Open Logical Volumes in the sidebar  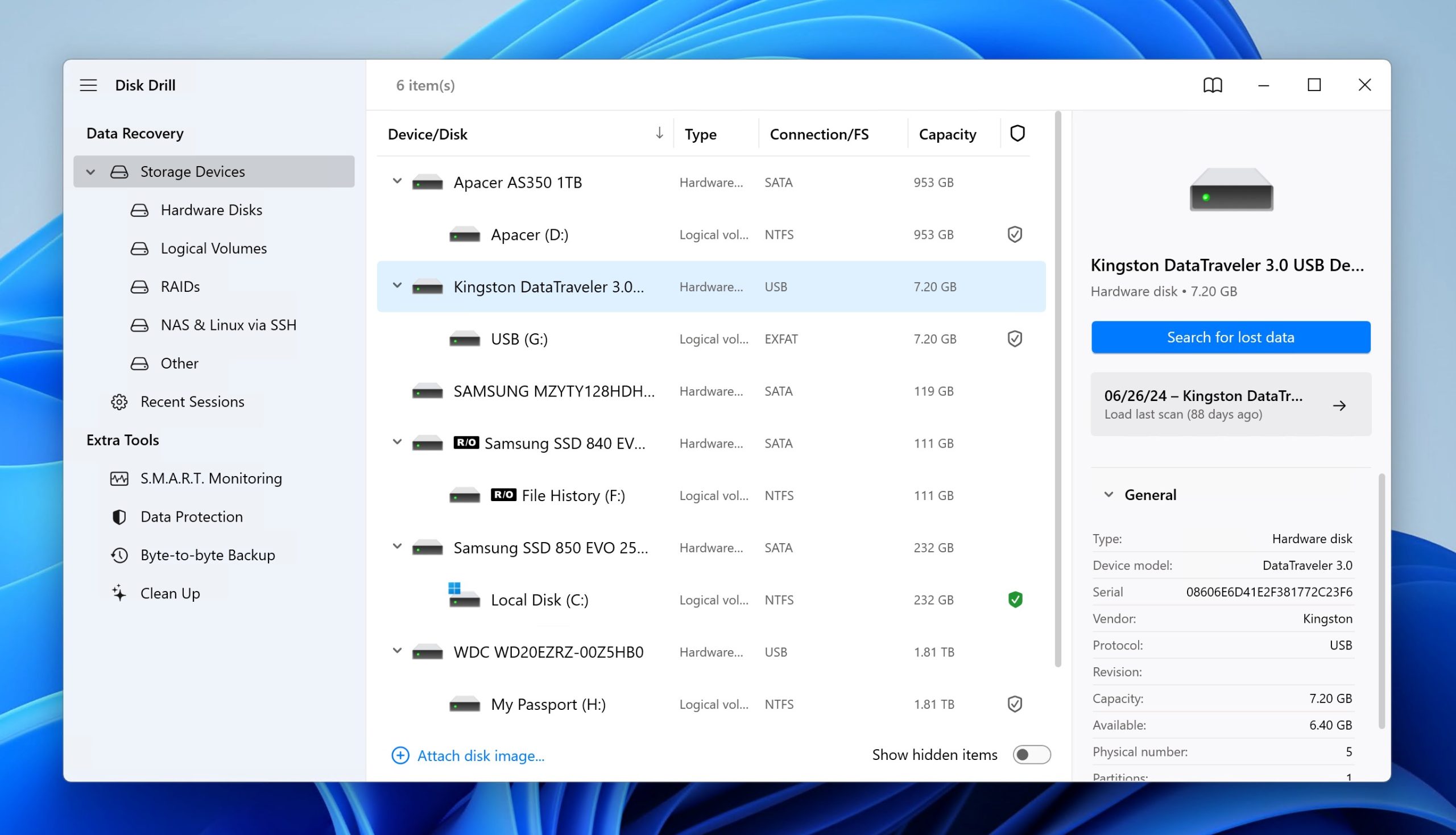click(x=213, y=249)
